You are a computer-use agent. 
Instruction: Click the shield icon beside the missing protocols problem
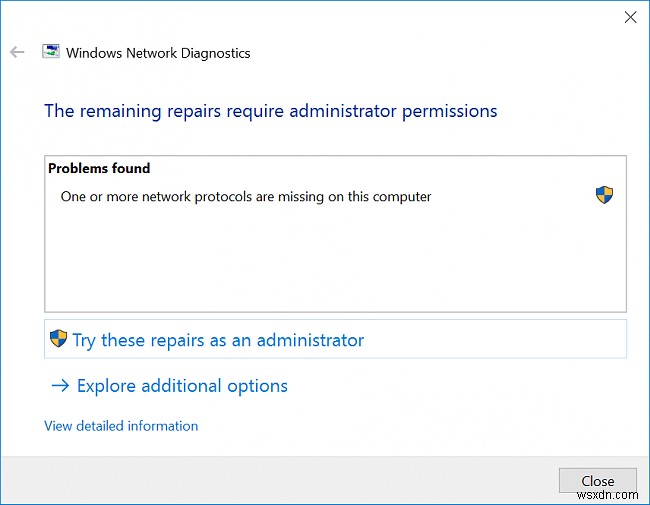point(604,195)
